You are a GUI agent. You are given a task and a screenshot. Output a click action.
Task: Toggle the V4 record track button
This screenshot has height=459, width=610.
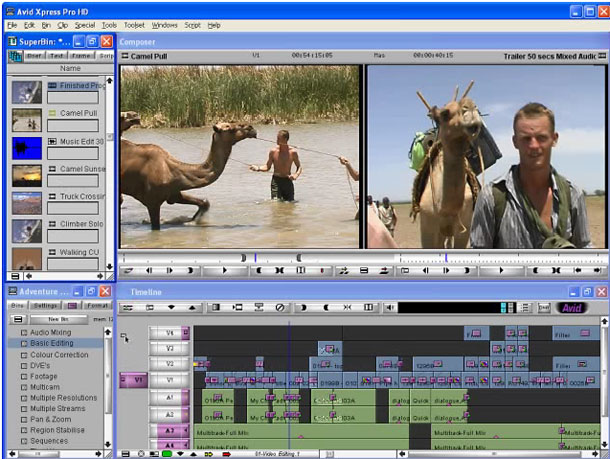[x=170, y=333]
